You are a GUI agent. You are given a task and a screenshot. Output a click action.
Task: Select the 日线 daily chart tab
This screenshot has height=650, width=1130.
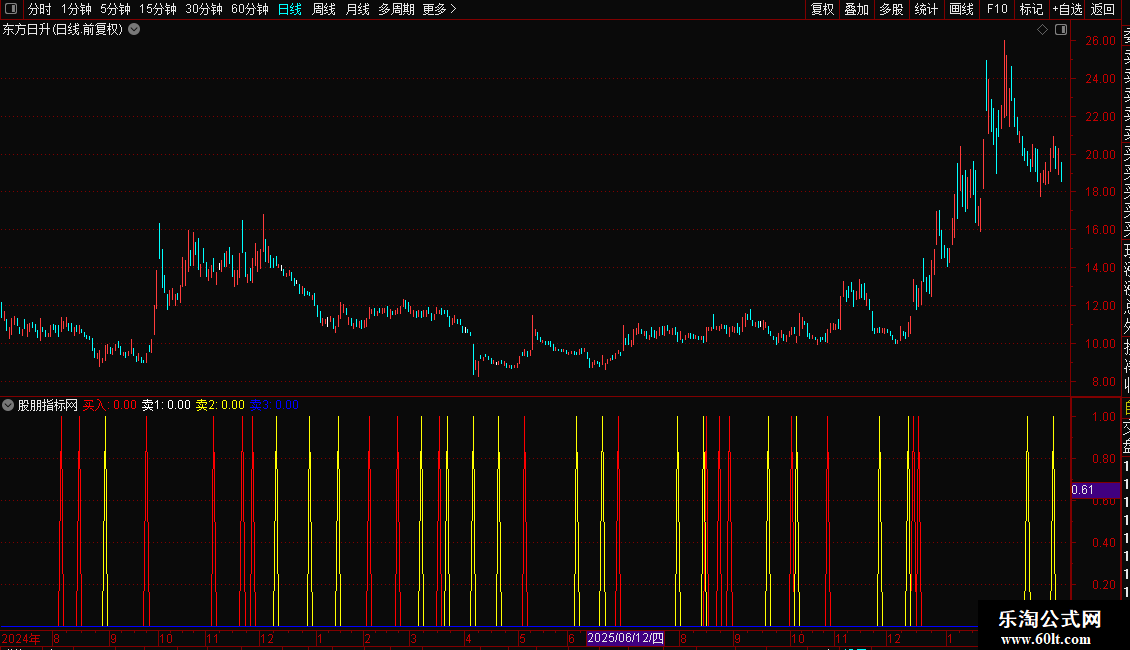point(290,9)
